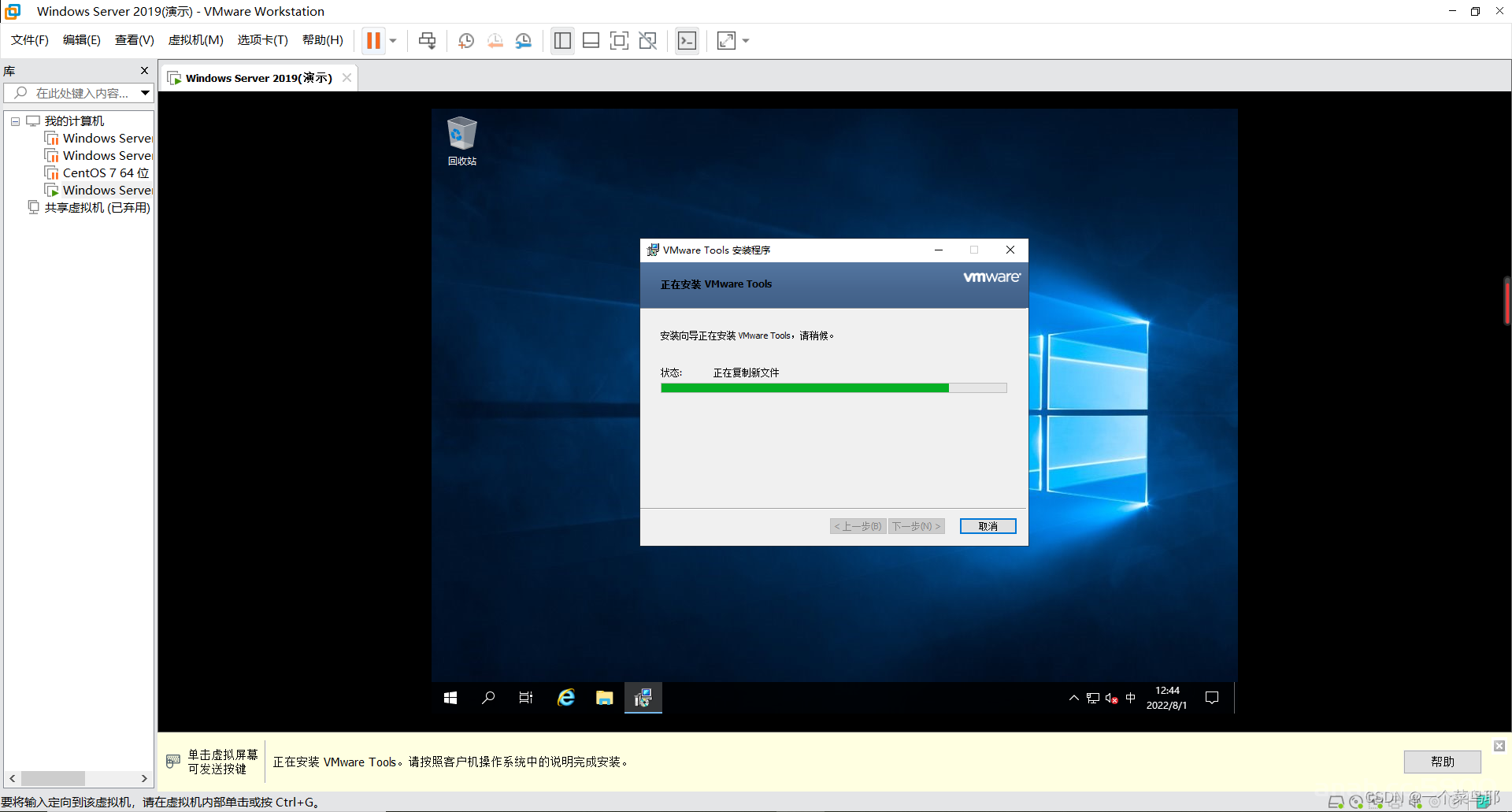Click the VMware Tools installer taskbar icon
This screenshot has width=1512, height=812.
(643, 698)
